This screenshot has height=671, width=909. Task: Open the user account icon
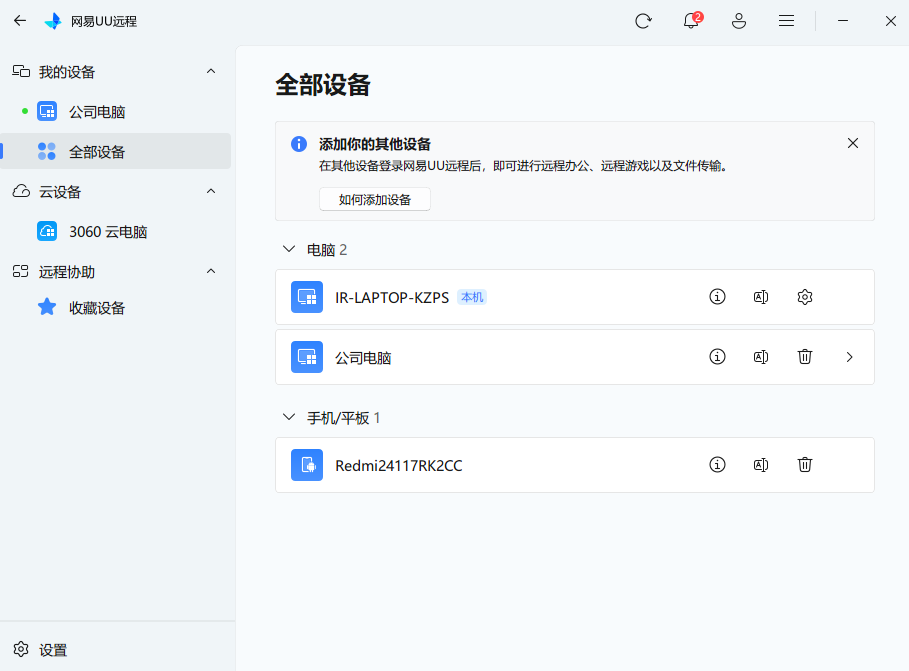pyautogui.click(x=739, y=21)
